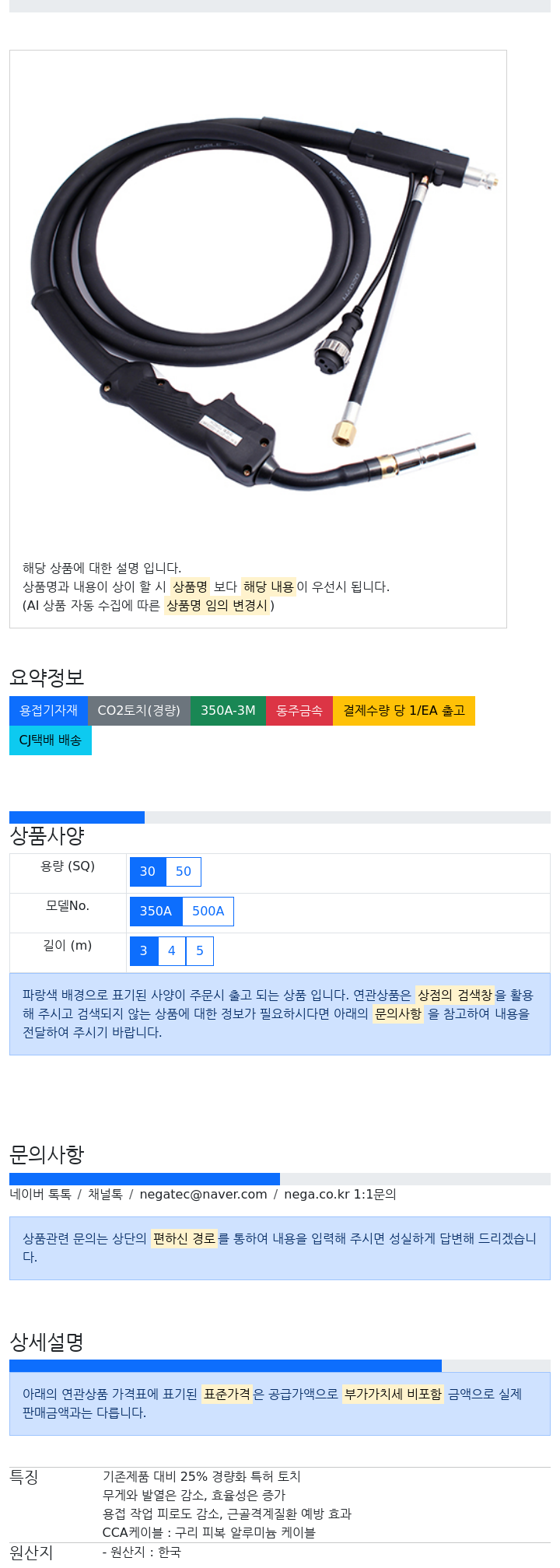The height and width of the screenshot is (1568, 560).
Task: Click the highlighted 상점의 검색창 text
Action: pyautogui.click(x=455, y=996)
